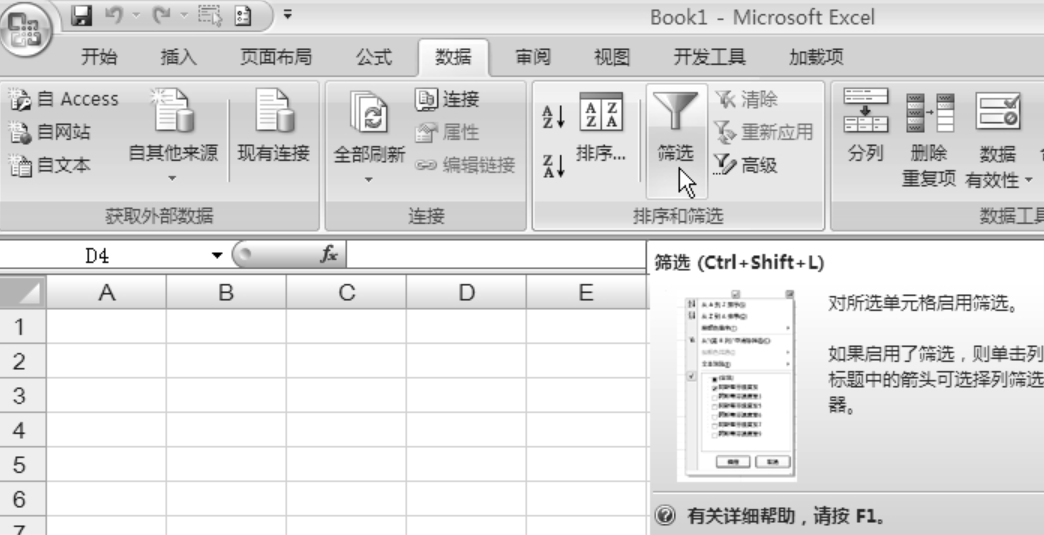Click help icon beside 有关详细帮助

[665, 515]
